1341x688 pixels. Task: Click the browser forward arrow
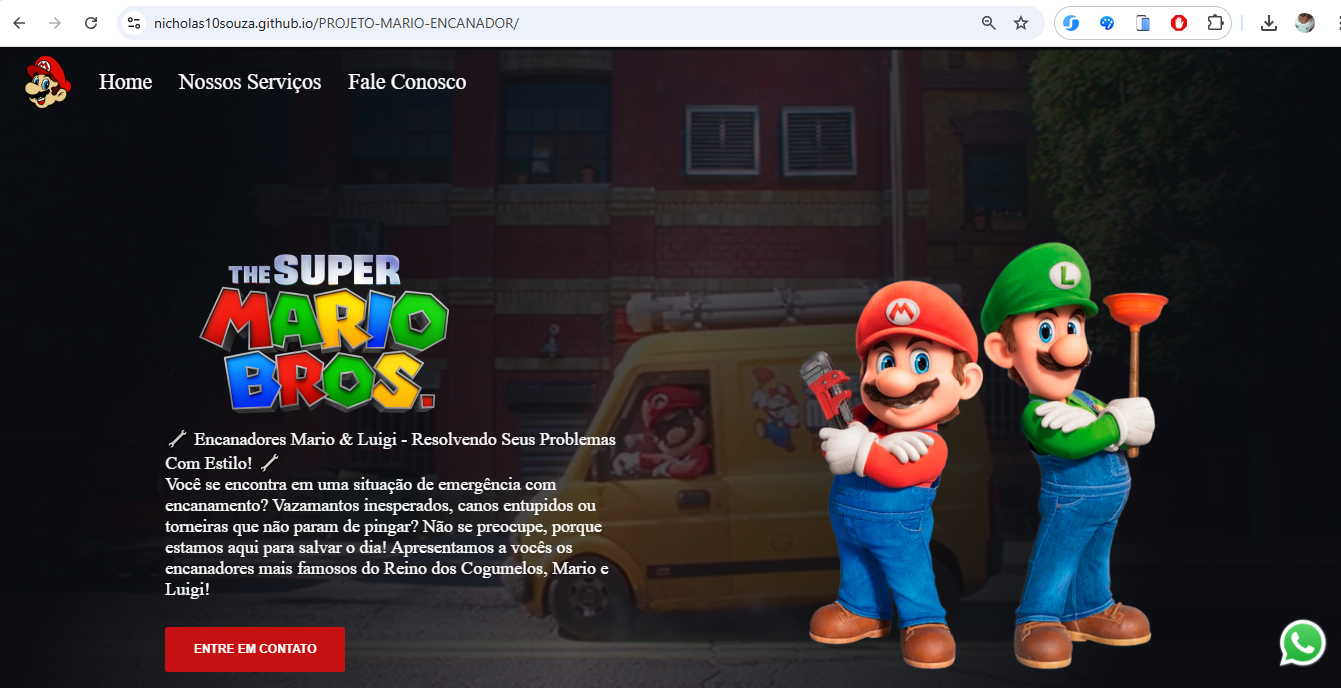tap(55, 23)
